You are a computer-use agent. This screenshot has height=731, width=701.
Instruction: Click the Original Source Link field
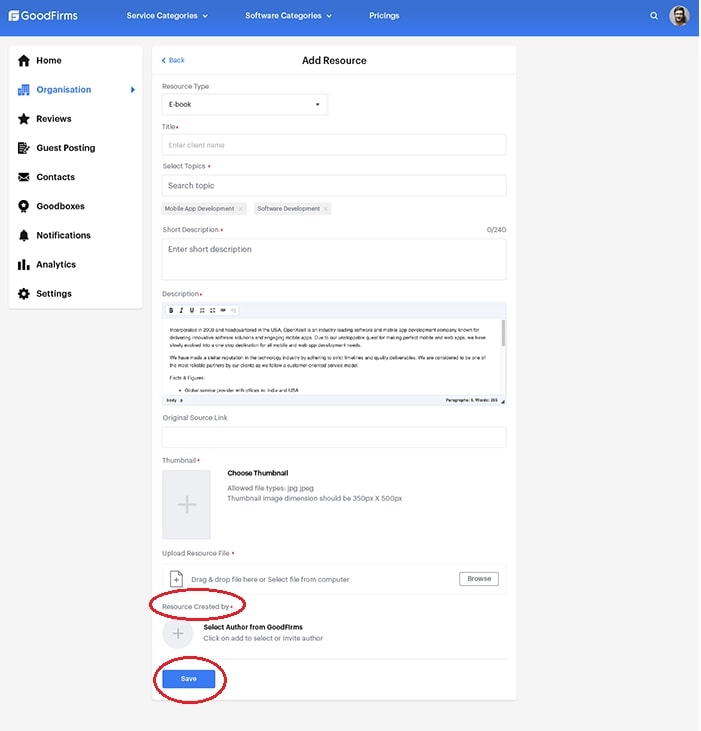pos(334,437)
